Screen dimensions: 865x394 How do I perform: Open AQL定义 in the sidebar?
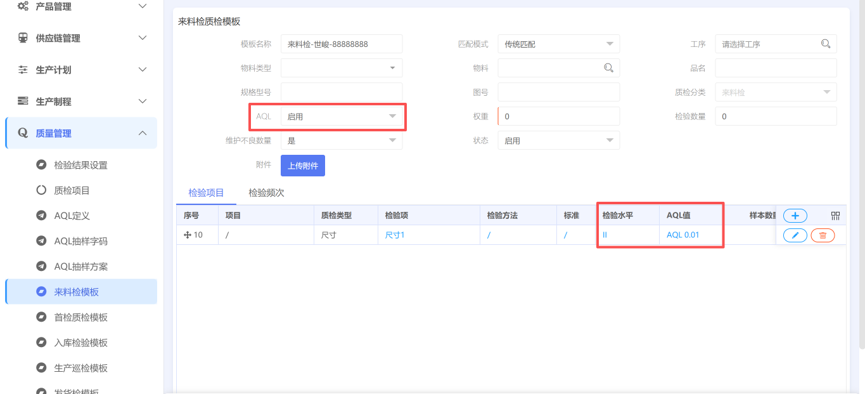click(72, 216)
